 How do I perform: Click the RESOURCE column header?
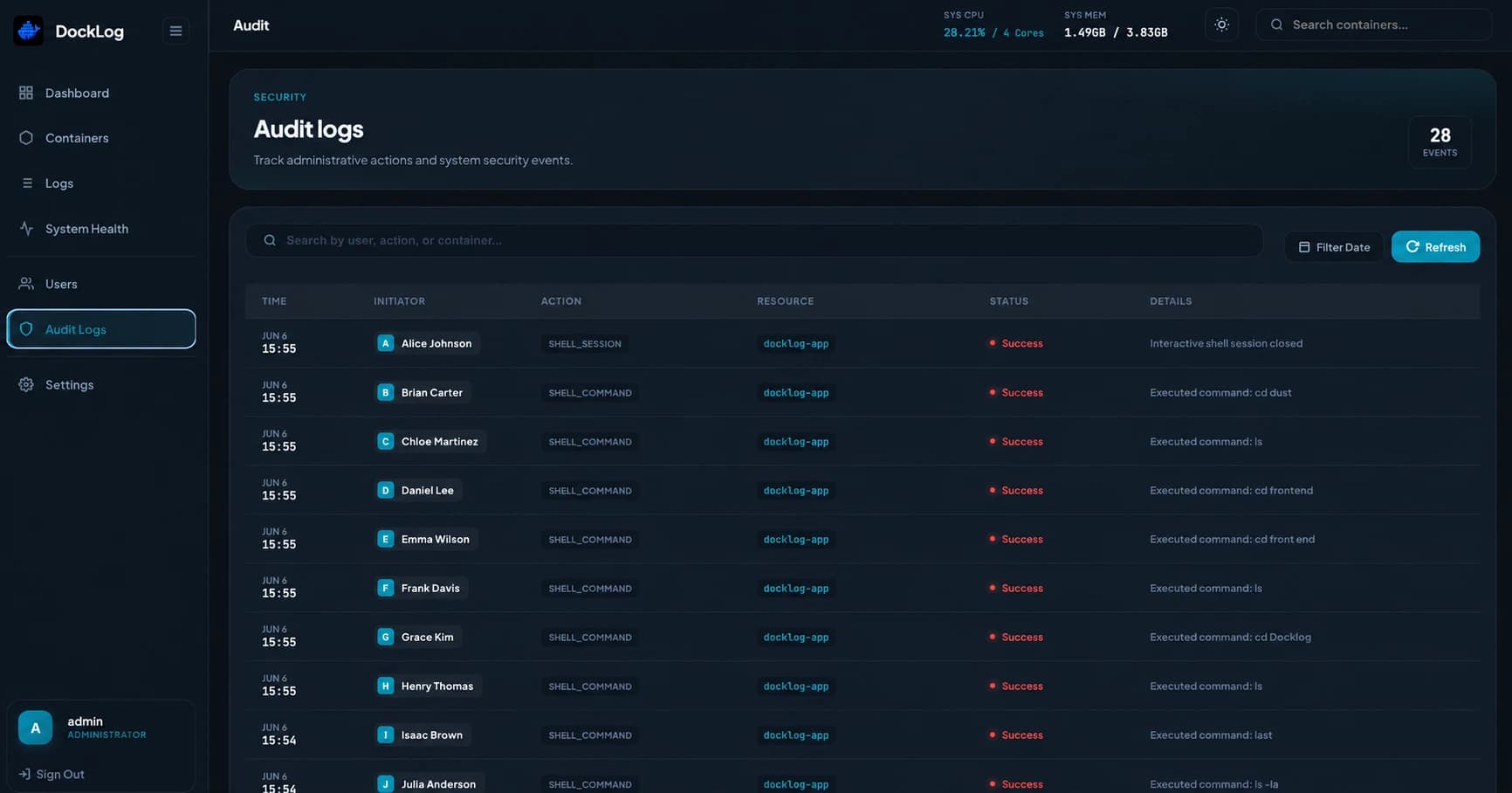click(785, 301)
